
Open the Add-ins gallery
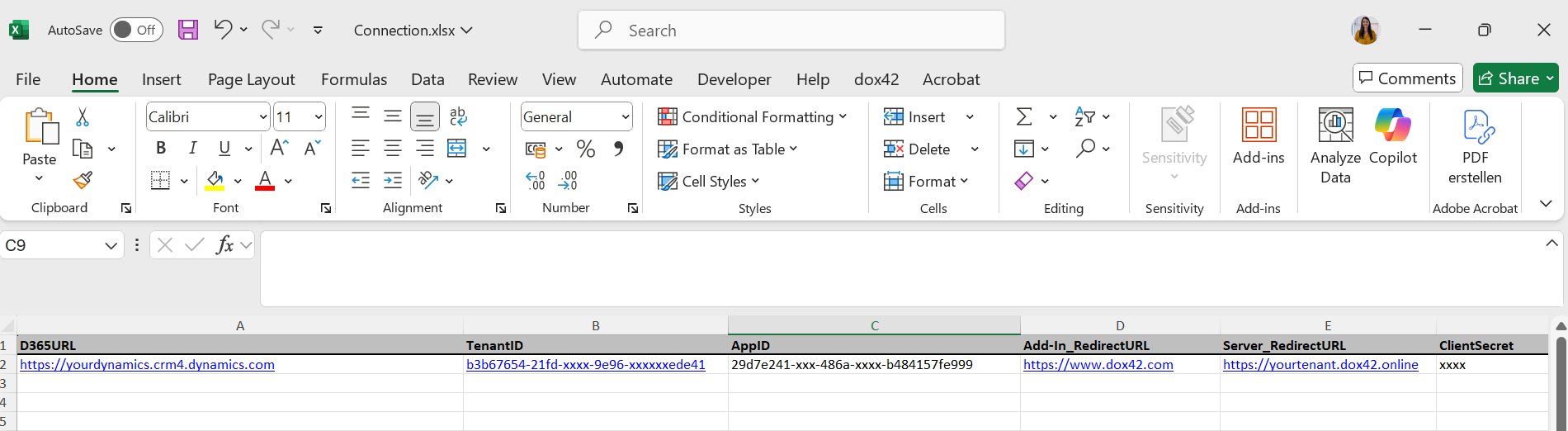[x=1259, y=137]
